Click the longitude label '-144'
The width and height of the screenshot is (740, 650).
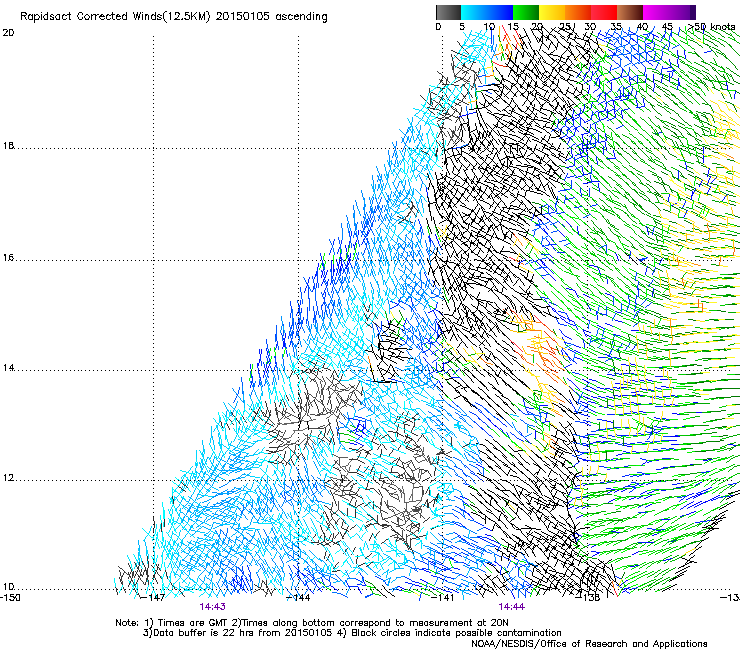click(299, 598)
